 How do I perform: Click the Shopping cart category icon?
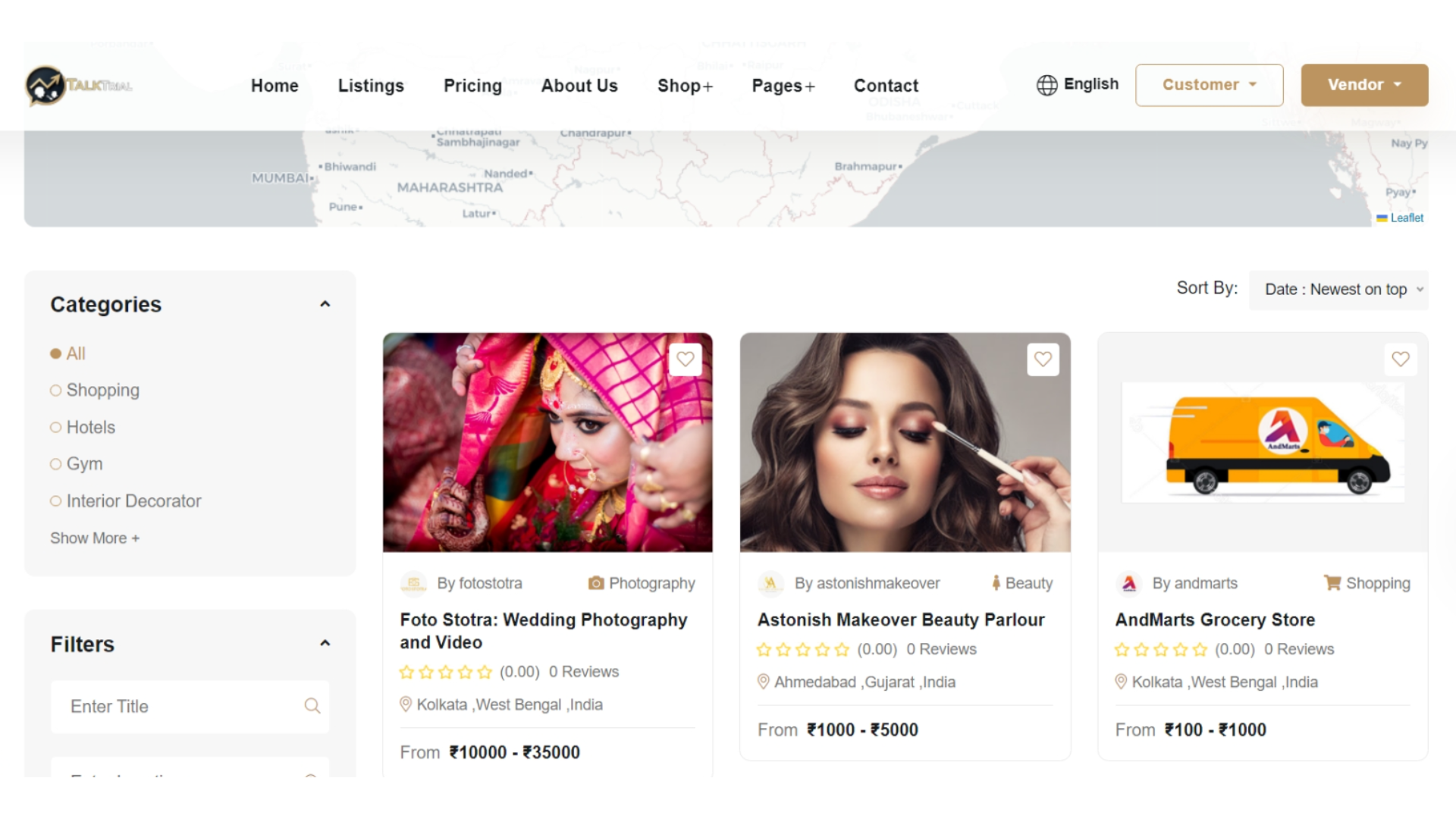(1332, 582)
